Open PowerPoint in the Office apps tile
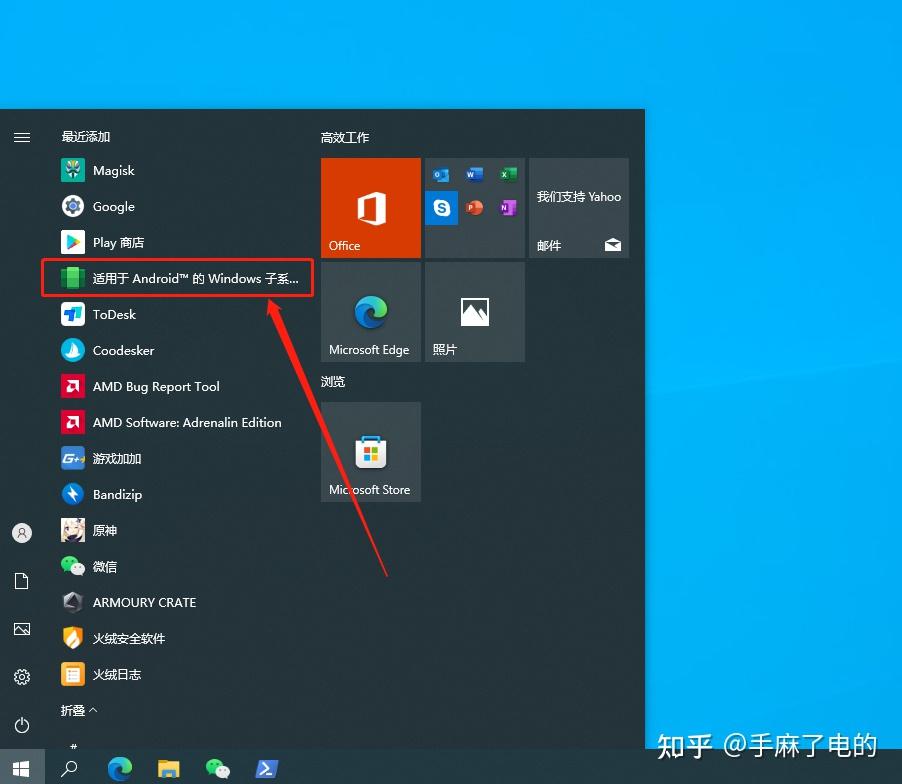902x784 pixels. [475, 208]
